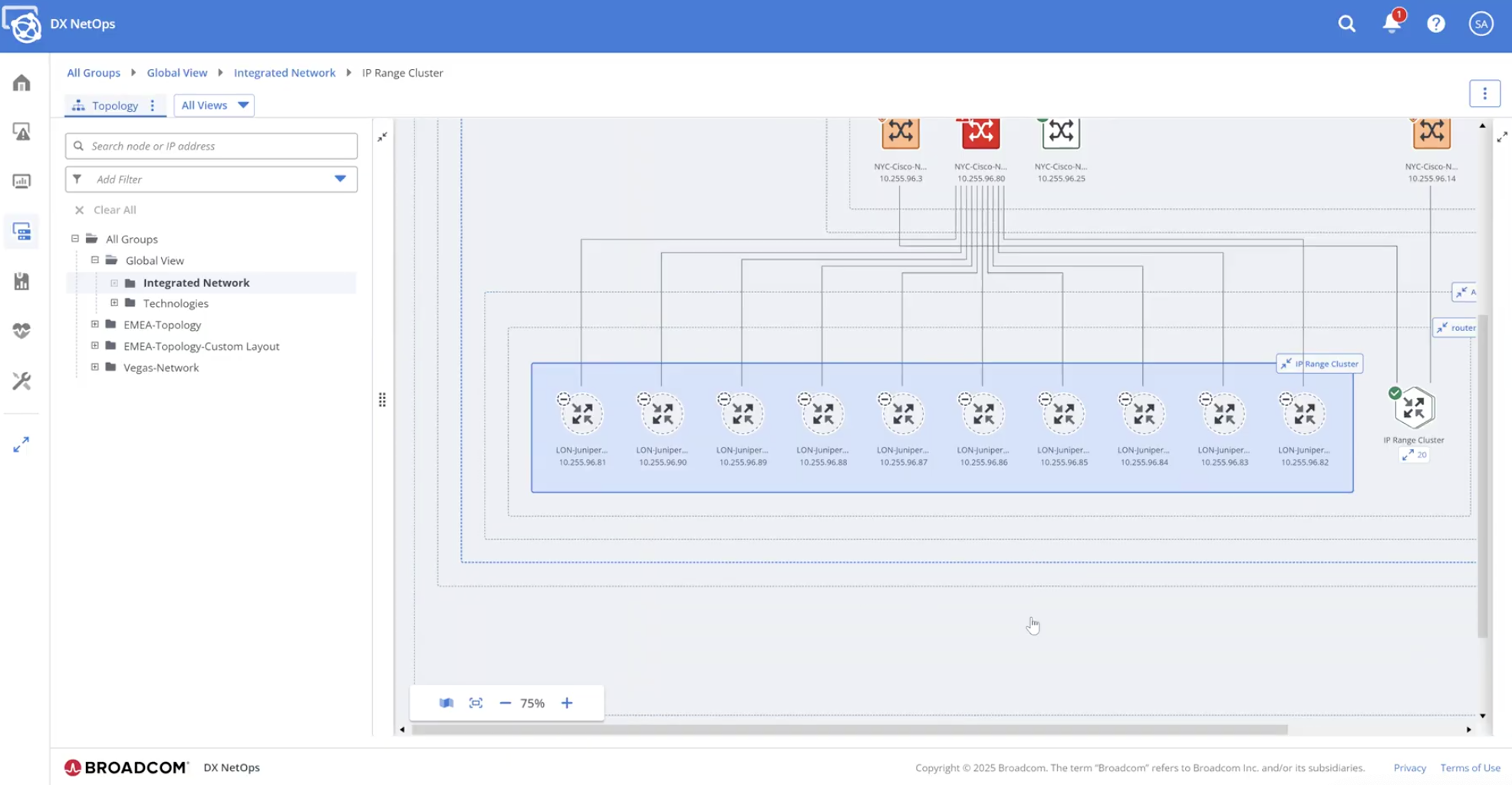Toggle the minimap icon in zoom toolbar
Screen dimensions: 1512x785
tap(446, 702)
